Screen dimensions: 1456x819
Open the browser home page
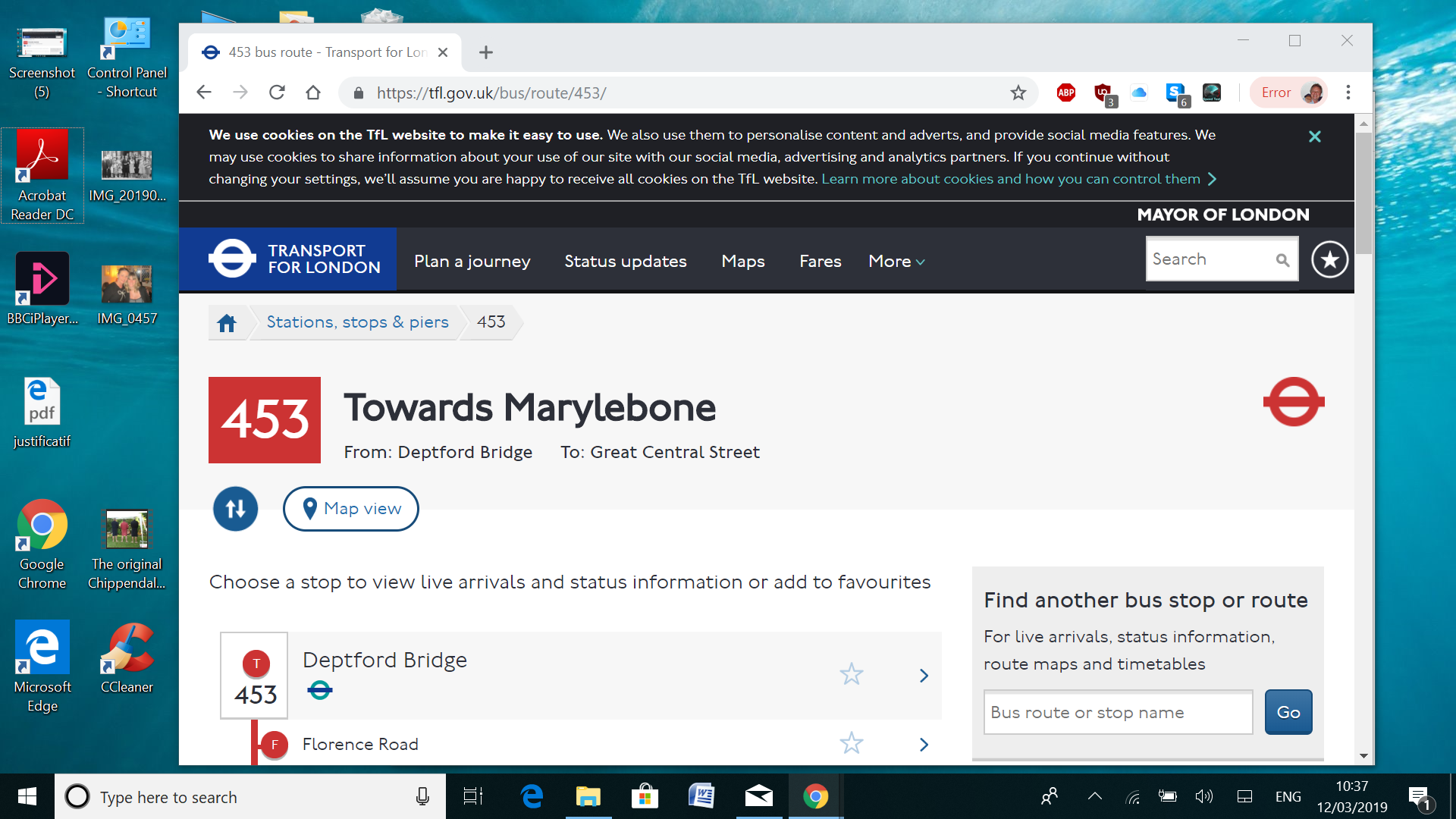[x=313, y=93]
